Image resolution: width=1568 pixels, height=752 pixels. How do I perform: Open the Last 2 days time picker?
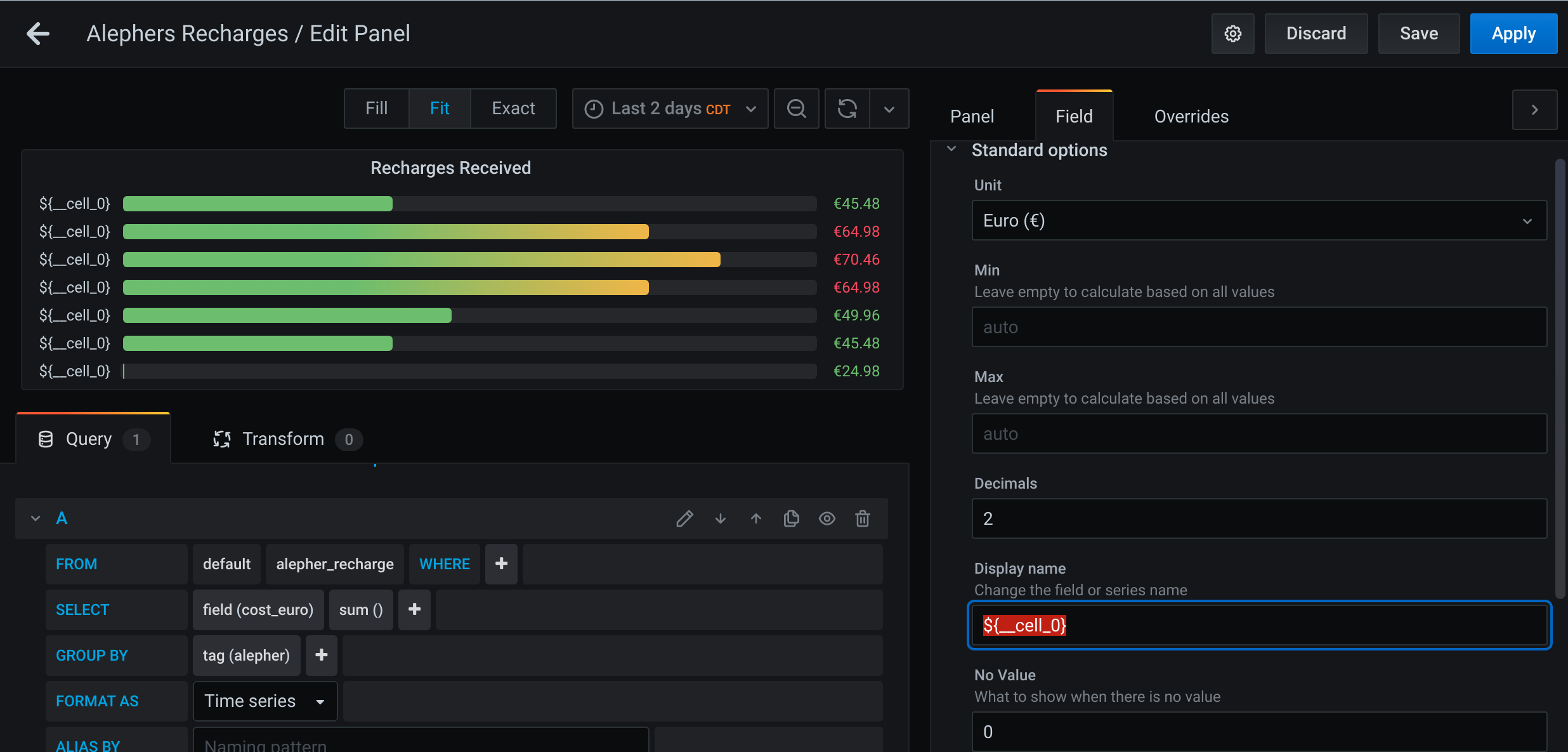pyautogui.click(x=670, y=109)
